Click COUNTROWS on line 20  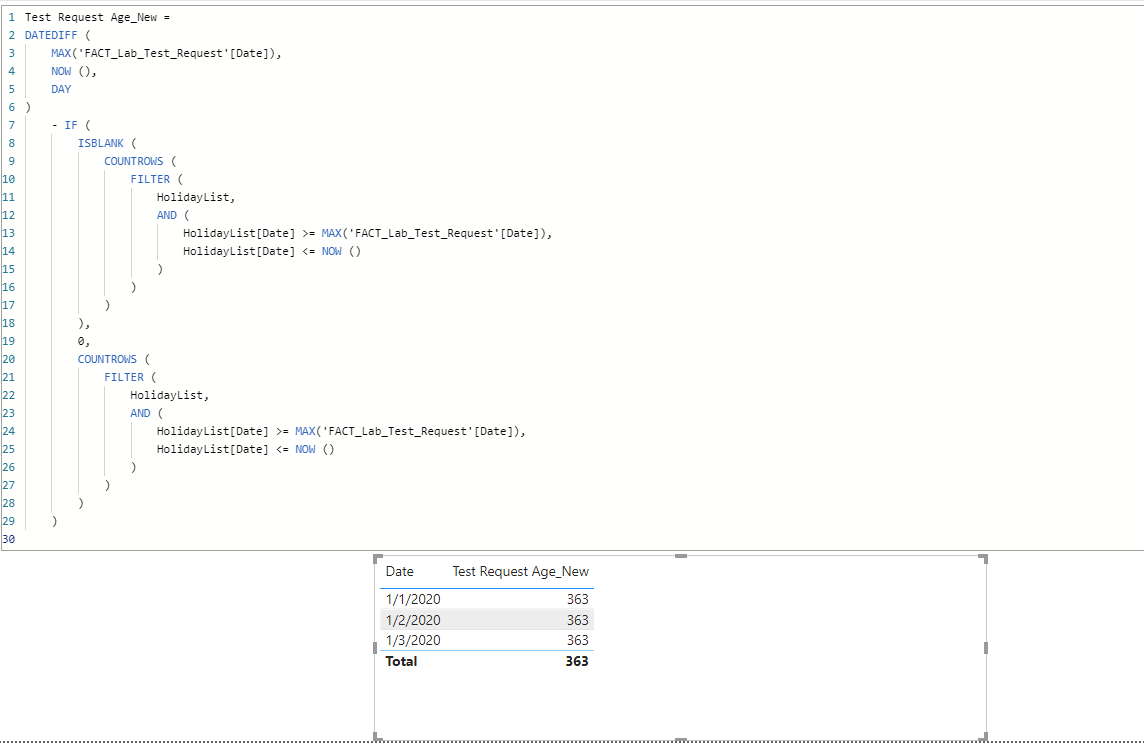(x=107, y=359)
